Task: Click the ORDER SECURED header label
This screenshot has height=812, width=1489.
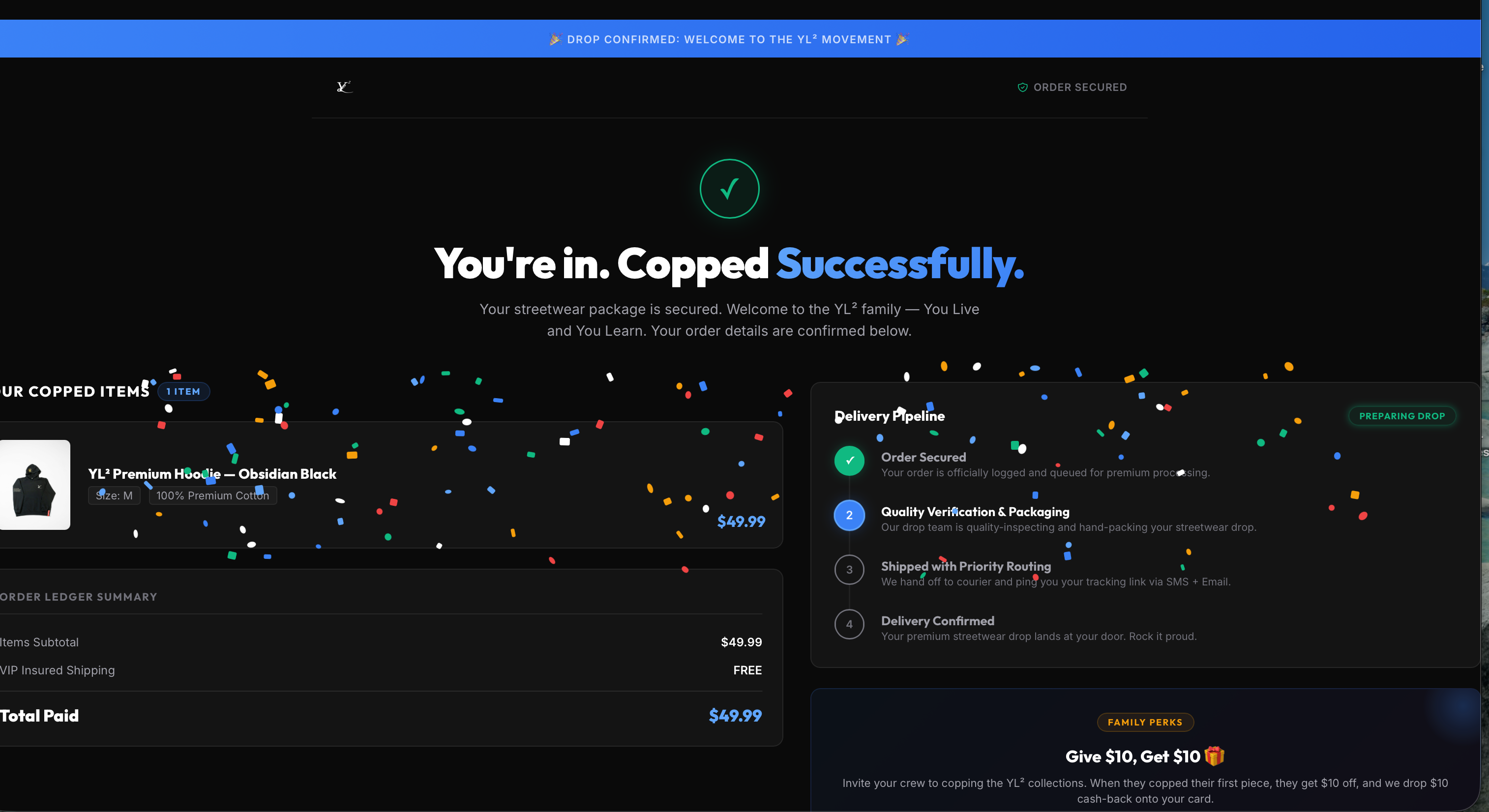Action: coord(1080,87)
